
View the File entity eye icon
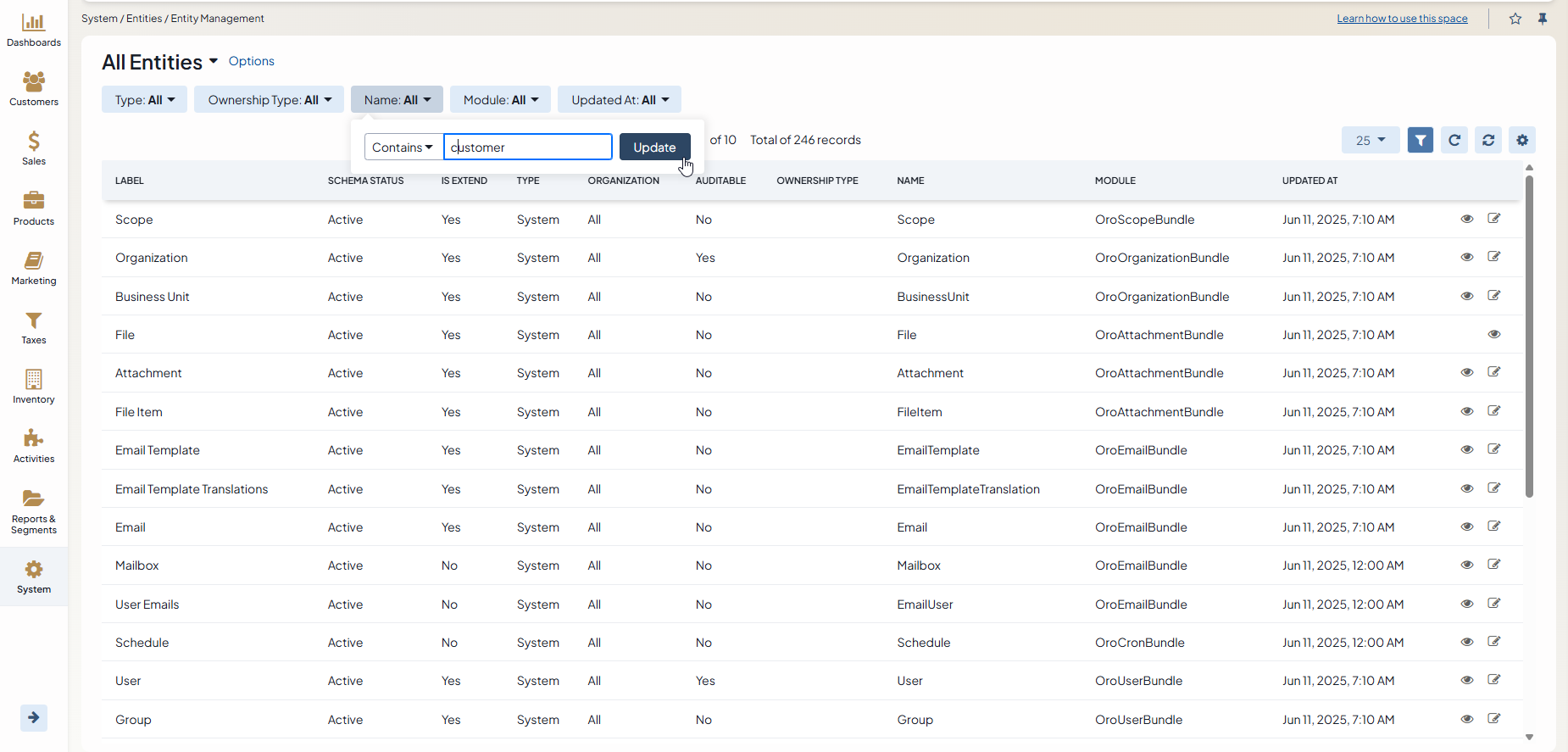1494,334
